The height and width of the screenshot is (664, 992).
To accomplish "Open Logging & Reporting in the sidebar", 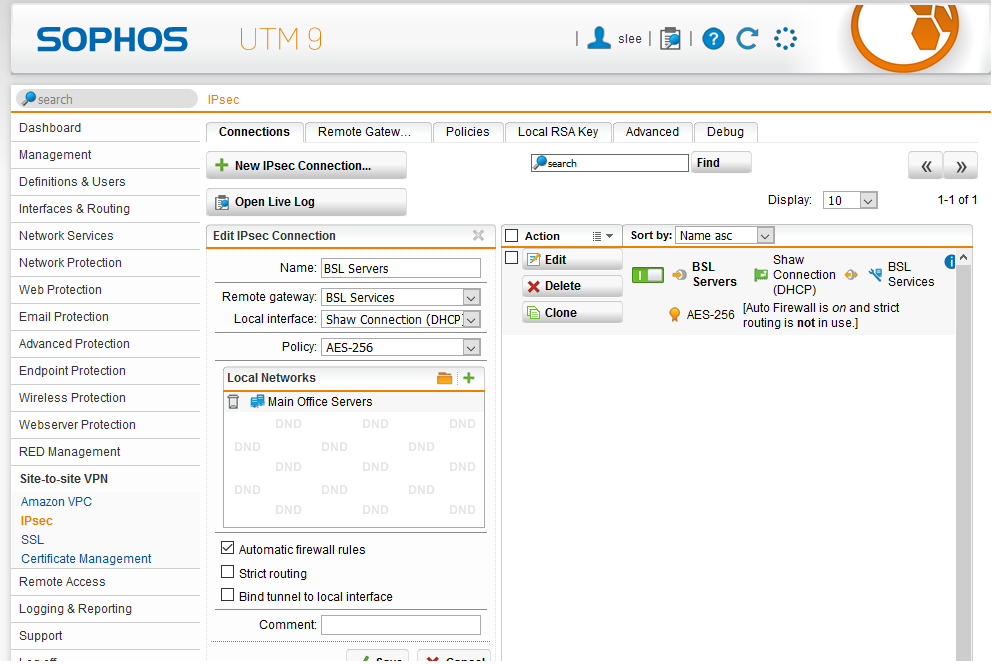I will (75, 609).
